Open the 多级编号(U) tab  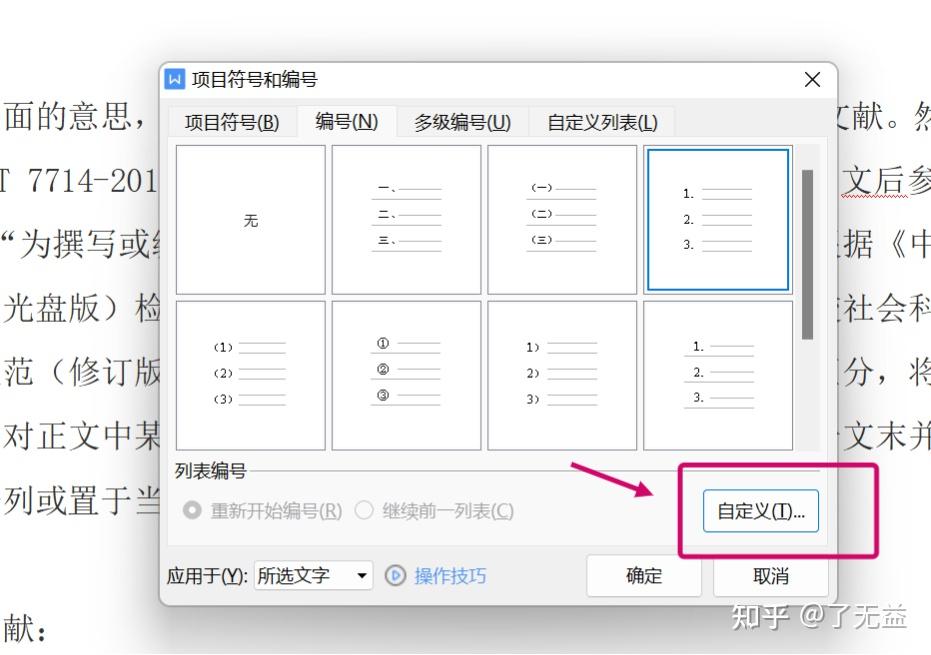point(463,122)
